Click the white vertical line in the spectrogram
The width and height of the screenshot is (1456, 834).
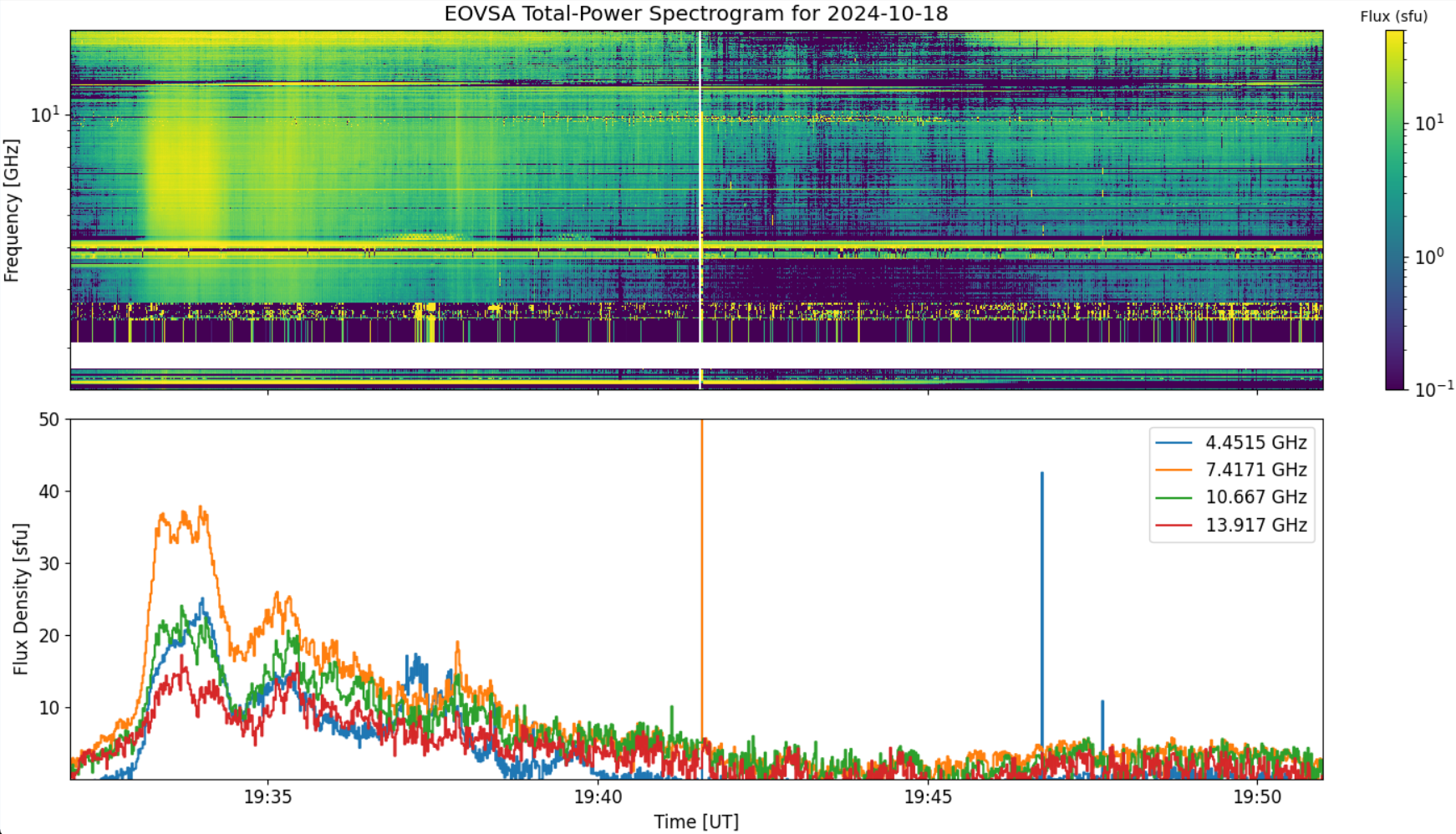click(700, 210)
